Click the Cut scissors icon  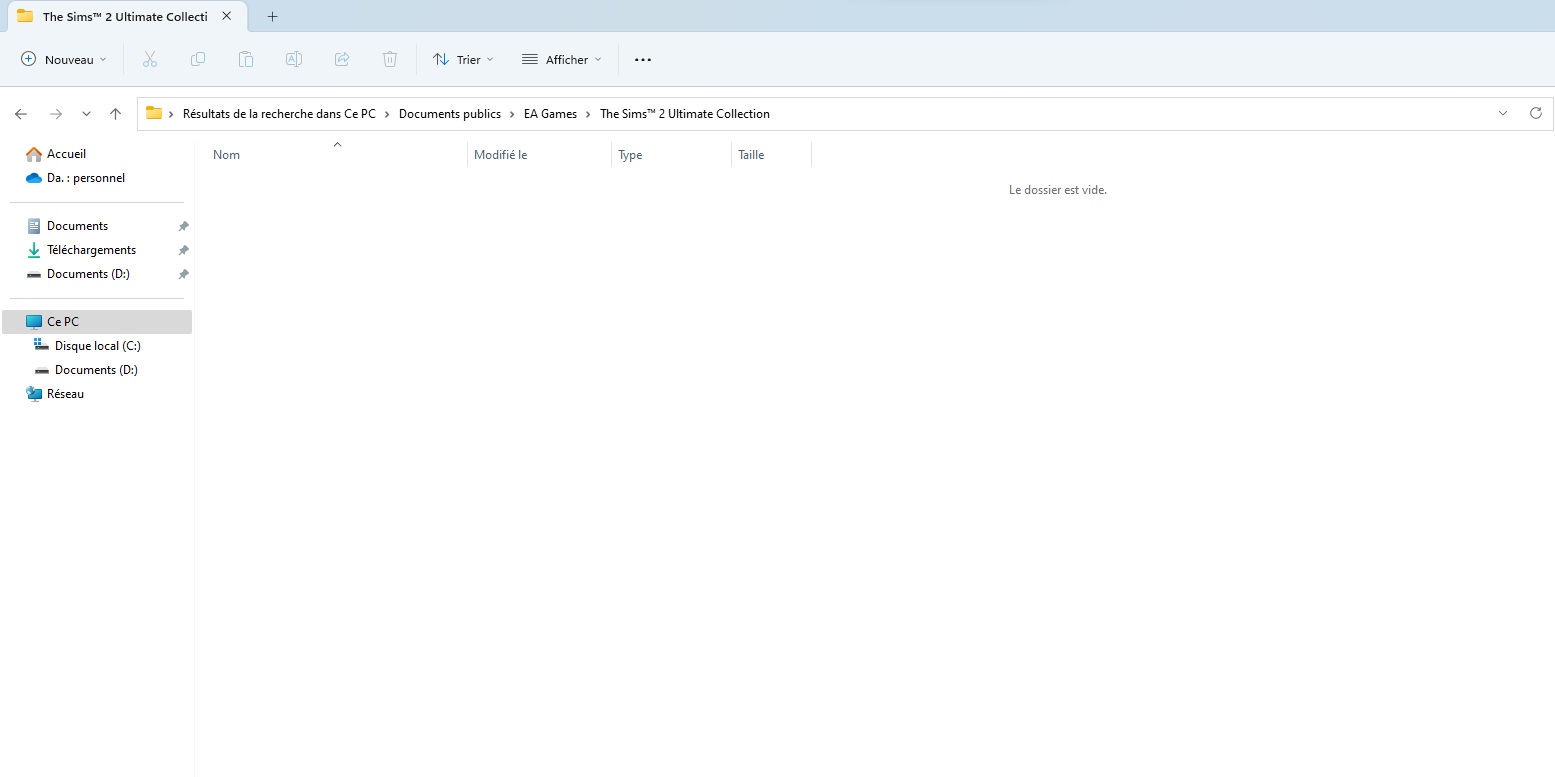point(150,60)
